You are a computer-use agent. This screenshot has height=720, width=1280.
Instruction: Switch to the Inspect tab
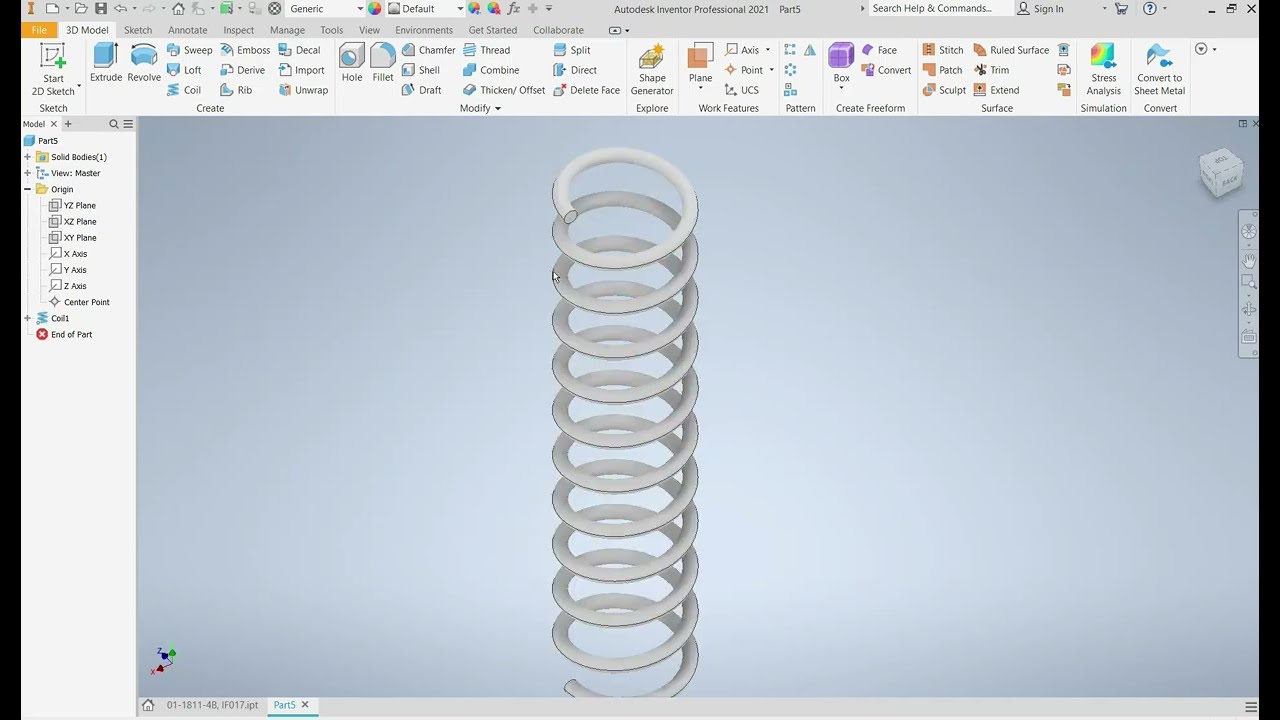pyautogui.click(x=238, y=30)
